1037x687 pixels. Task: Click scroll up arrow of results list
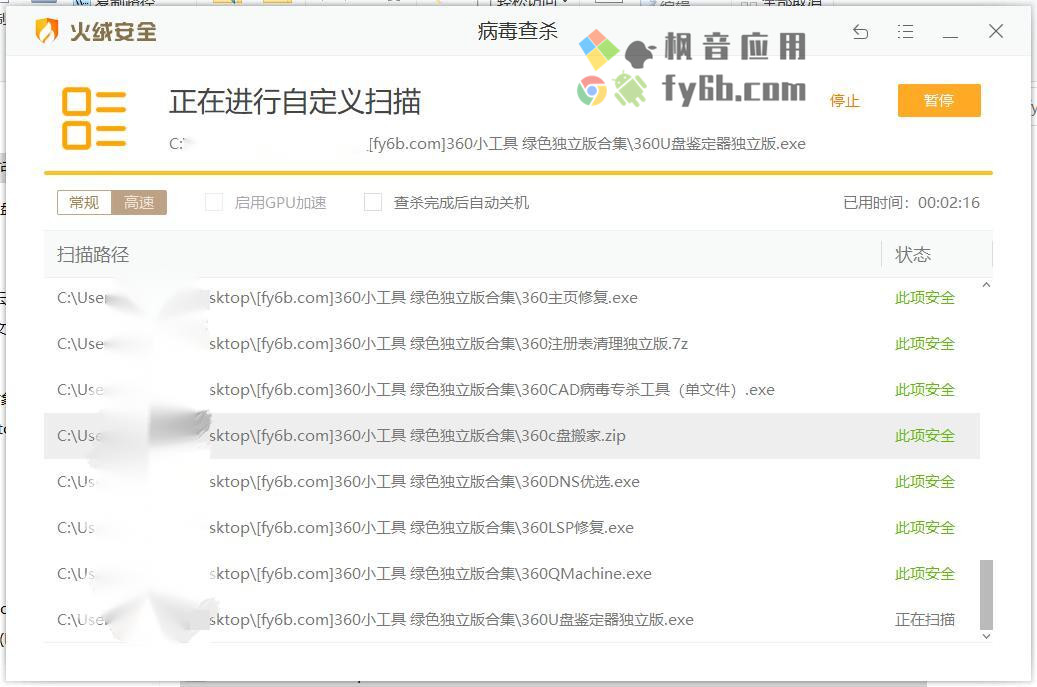pyautogui.click(x=986, y=285)
